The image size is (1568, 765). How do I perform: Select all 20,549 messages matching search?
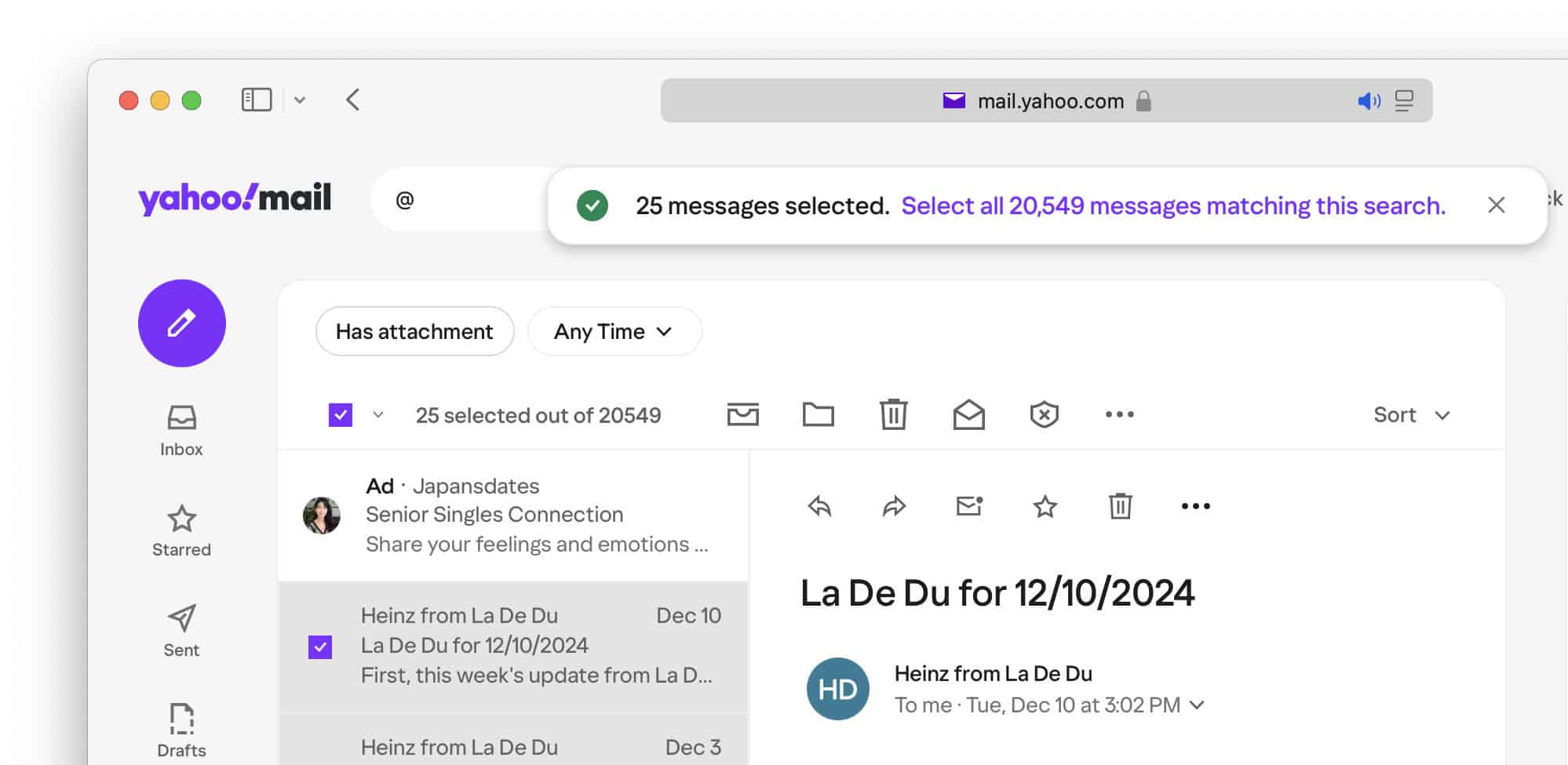(x=1172, y=206)
